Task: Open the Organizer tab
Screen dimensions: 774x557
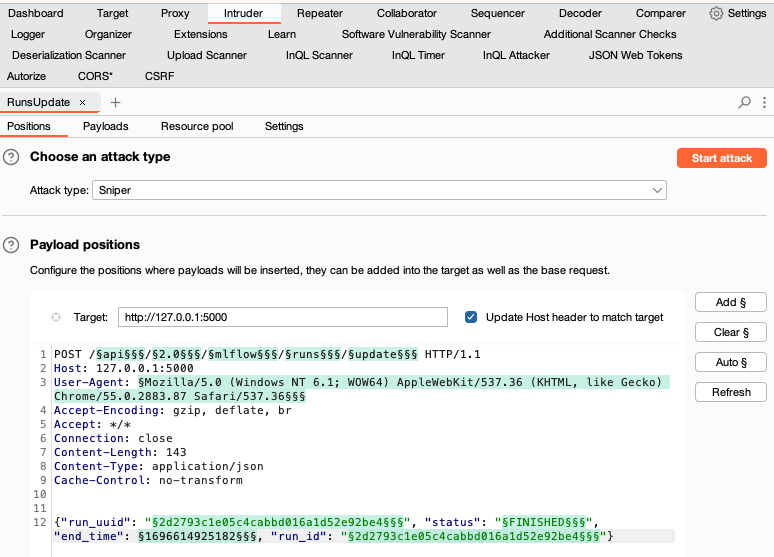Action: (x=108, y=35)
